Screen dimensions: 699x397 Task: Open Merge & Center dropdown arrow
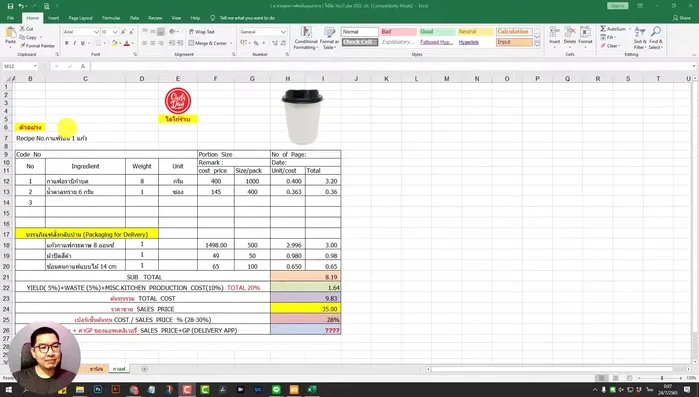[231, 43]
